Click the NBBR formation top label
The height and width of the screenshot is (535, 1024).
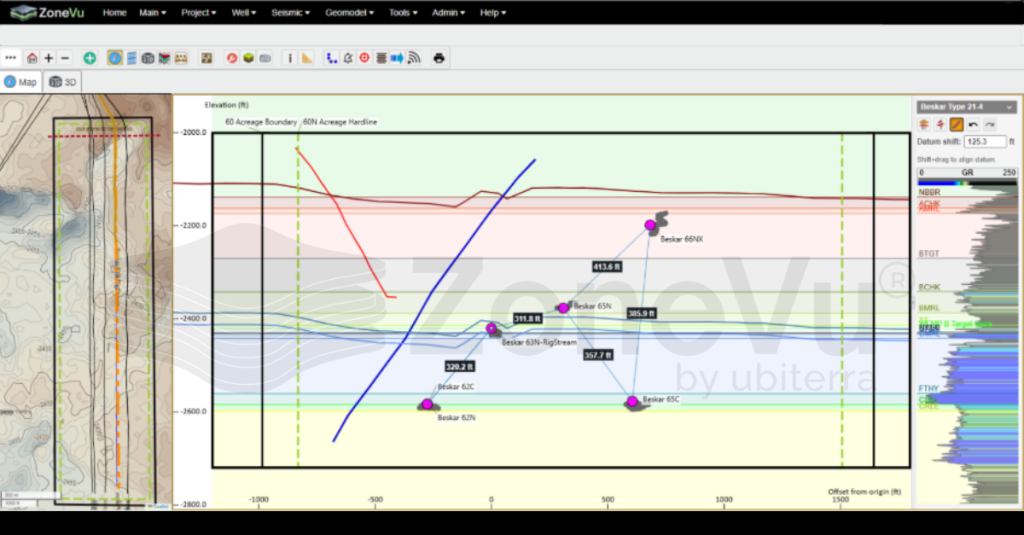(929, 193)
